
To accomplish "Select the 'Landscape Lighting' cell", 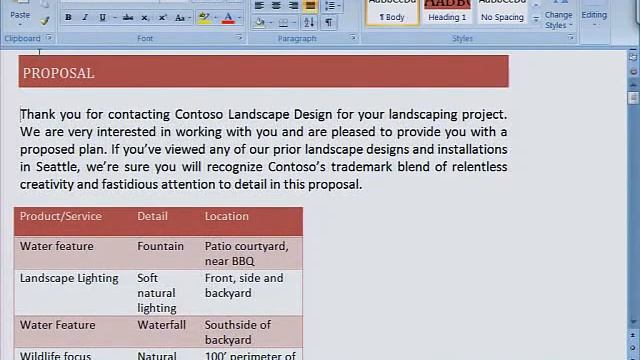I will (69, 278).
